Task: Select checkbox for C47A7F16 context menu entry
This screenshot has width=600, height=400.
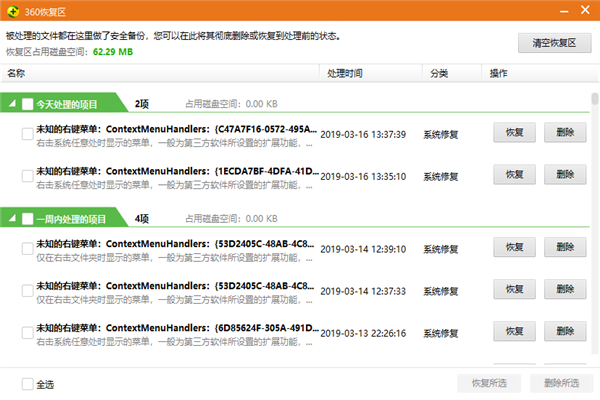Action: tap(28, 134)
